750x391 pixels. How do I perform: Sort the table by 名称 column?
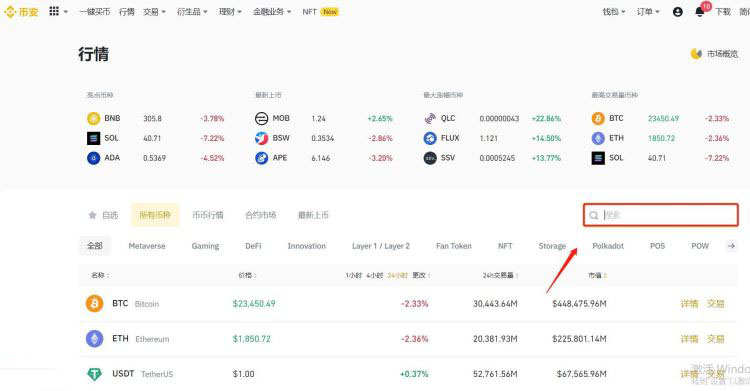click(x=100, y=275)
